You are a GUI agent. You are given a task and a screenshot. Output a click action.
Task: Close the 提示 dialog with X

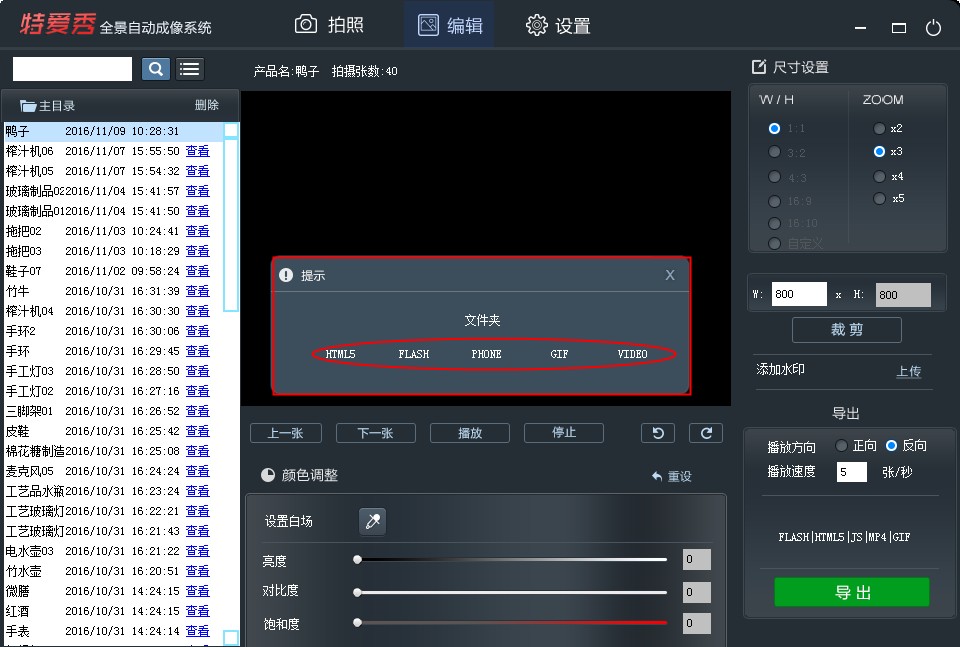click(670, 275)
